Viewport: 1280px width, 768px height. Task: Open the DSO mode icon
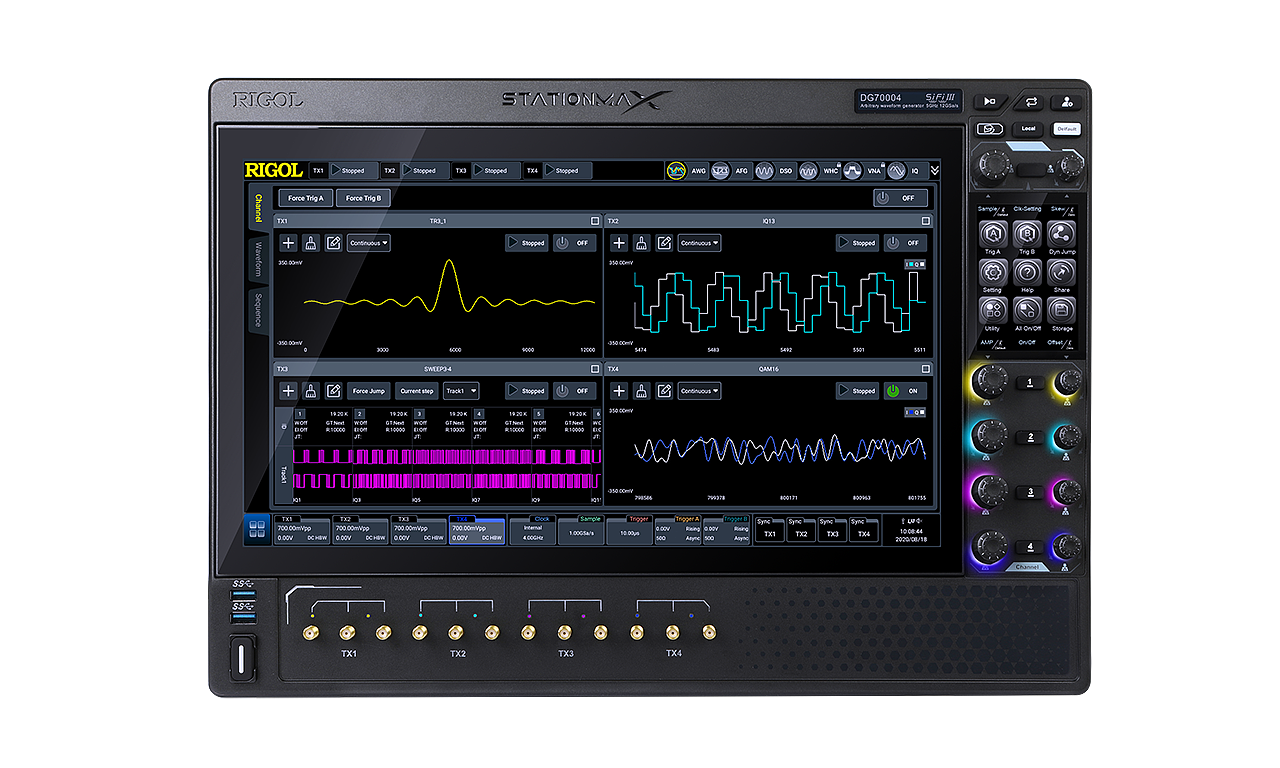tap(765, 171)
